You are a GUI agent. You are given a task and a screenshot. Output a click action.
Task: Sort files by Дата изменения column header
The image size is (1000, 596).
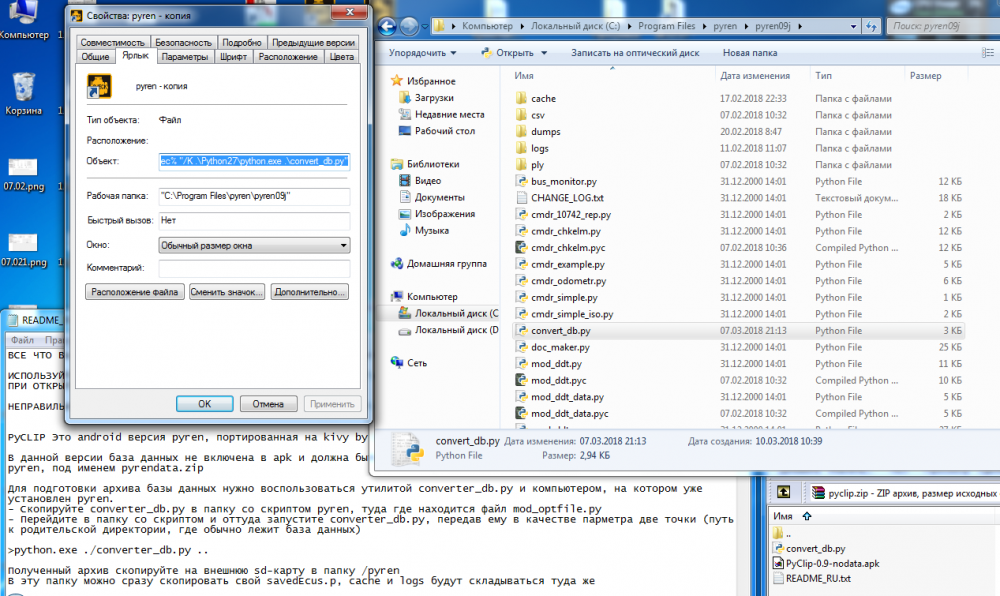pyautogui.click(x=755, y=76)
